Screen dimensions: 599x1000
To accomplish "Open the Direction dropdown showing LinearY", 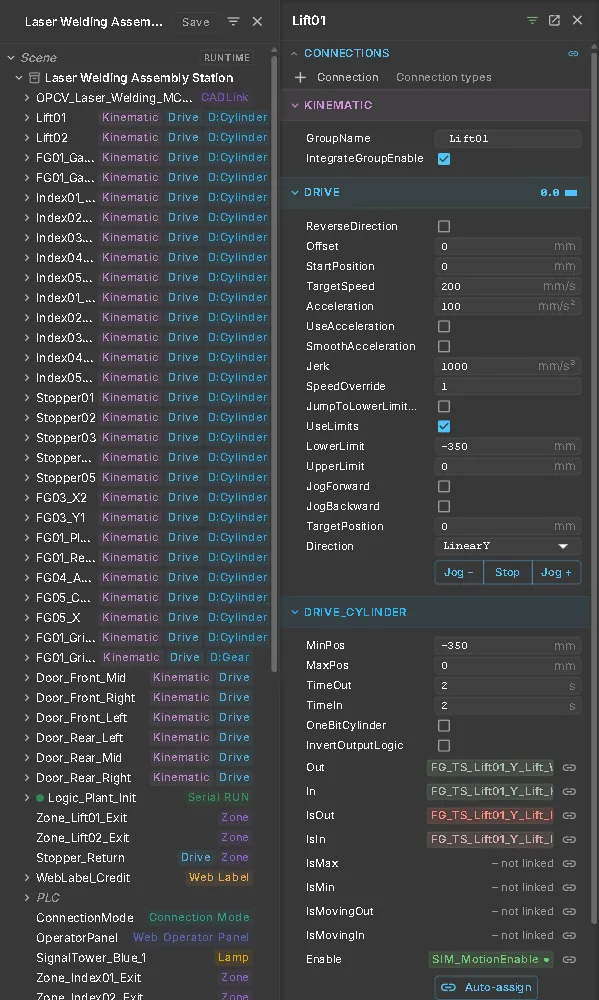I will (x=508, y=546).
